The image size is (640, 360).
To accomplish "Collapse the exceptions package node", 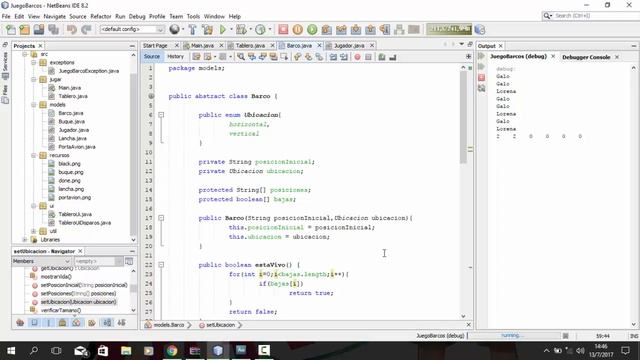I will tap(34, 62).
